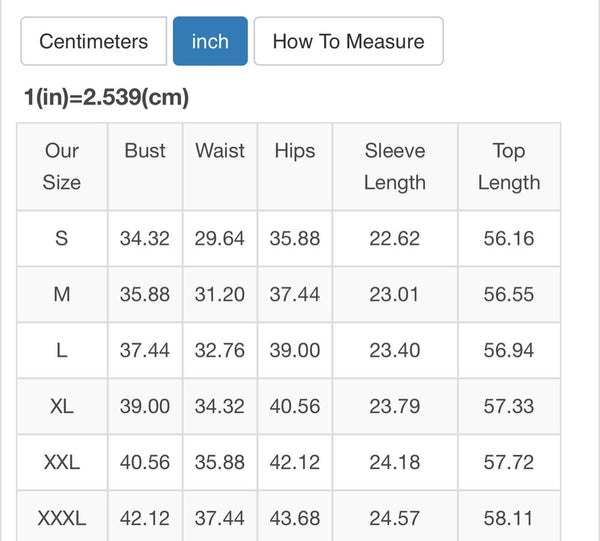Select the XXXL size row label

62,518
